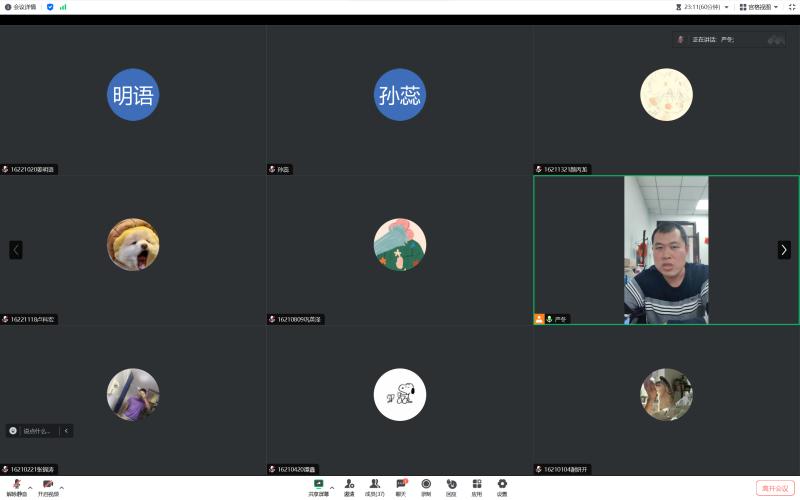This screenshot has height=500, width=800.
Task: Turn on camera with 开启视频
Action: (x=47, y=485)
